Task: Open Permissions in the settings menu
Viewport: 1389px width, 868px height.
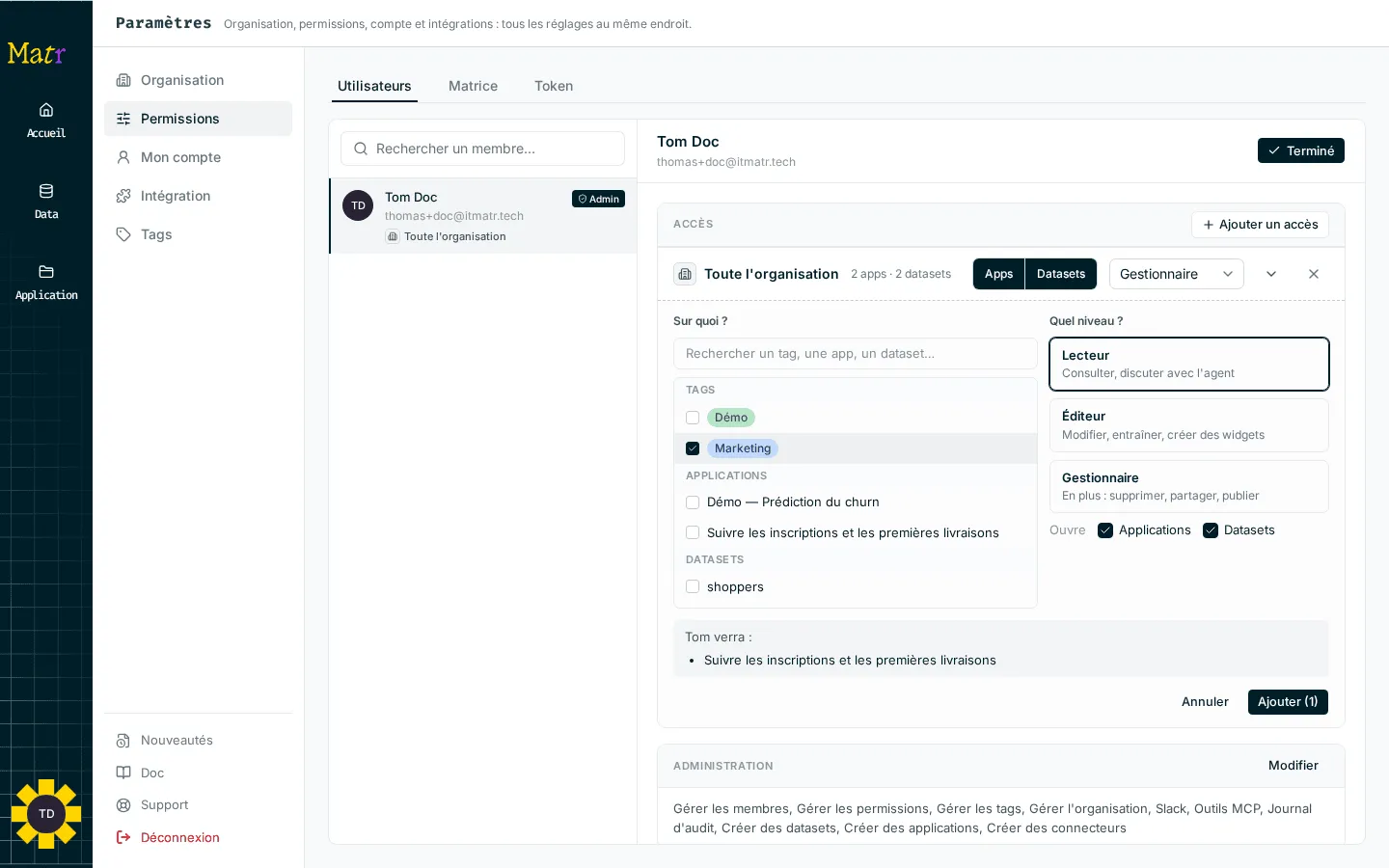Action: click(198, 119)
